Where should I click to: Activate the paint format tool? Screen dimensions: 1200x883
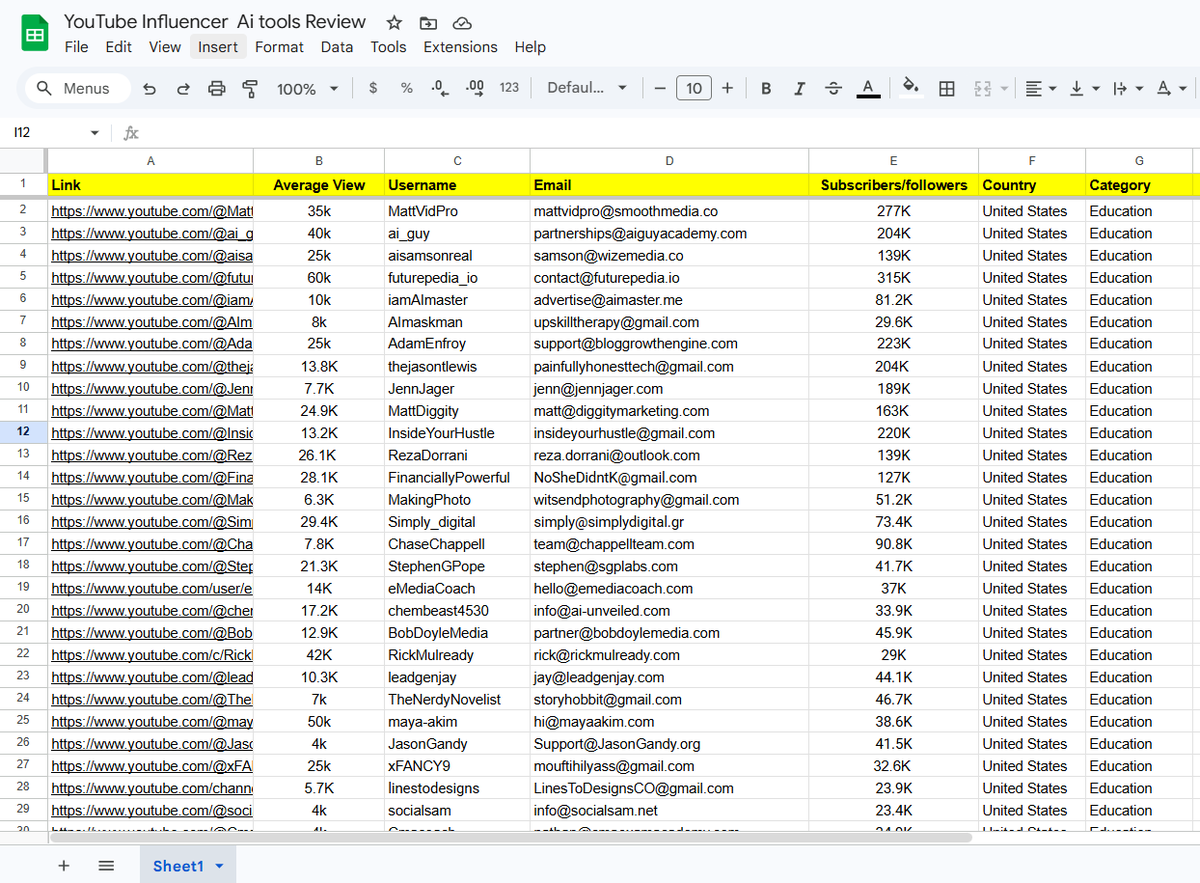click(250, 88)
